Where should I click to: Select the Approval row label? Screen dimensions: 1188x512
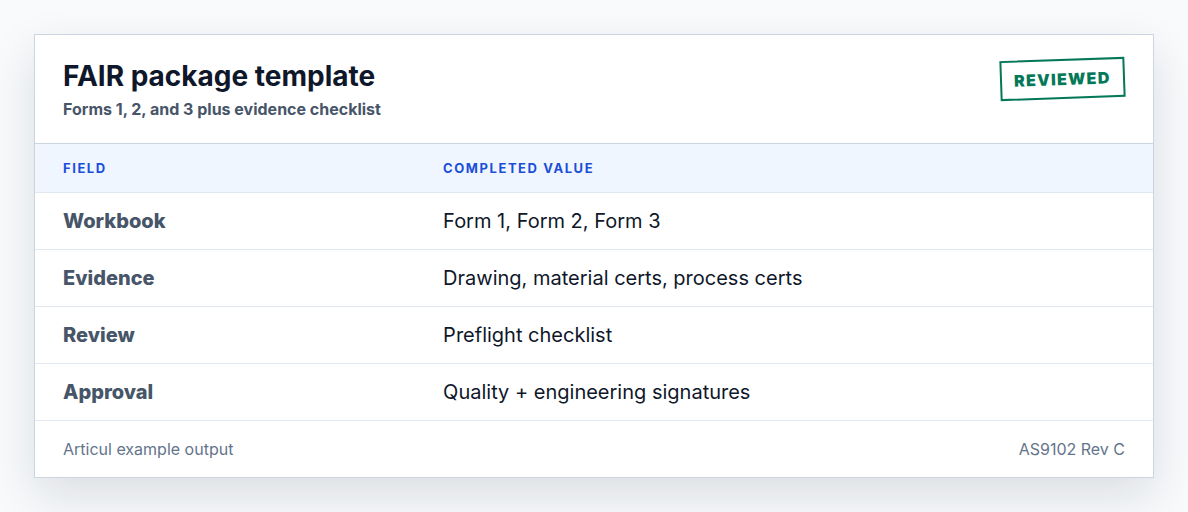pos(108,392)
